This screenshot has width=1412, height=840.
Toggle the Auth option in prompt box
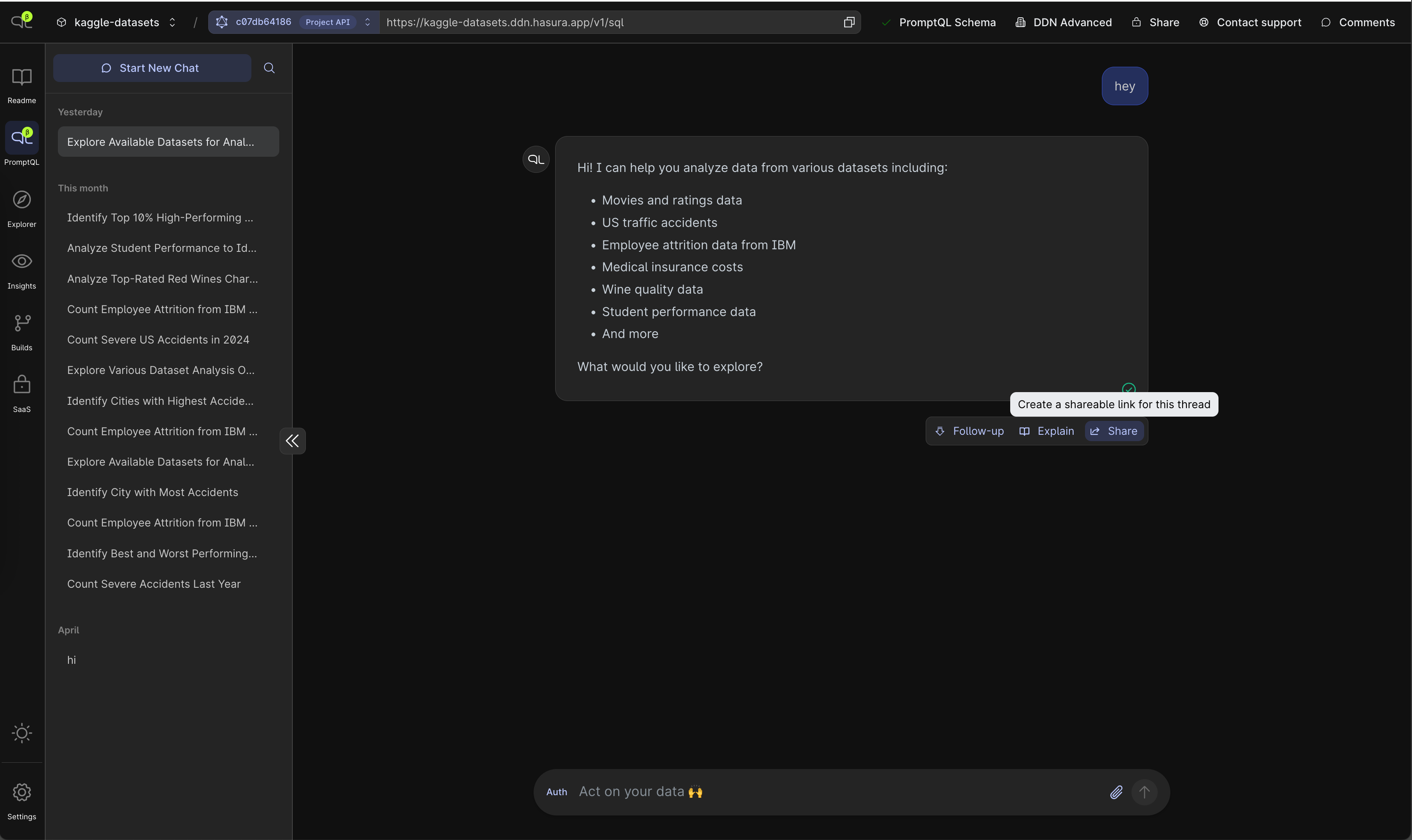[x=556, y=792]
